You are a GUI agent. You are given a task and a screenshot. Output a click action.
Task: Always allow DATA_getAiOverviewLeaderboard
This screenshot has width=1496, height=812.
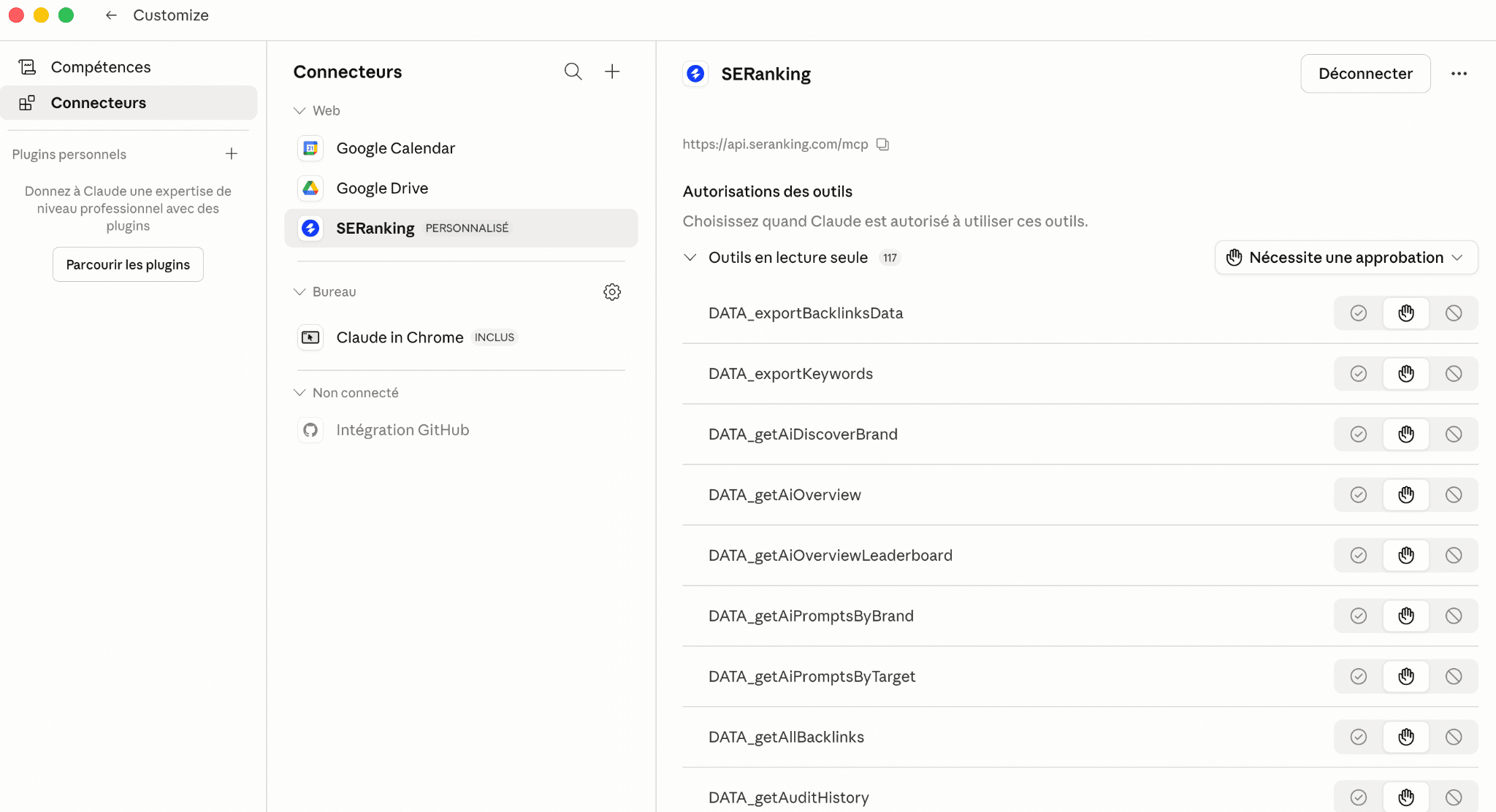1359,556
